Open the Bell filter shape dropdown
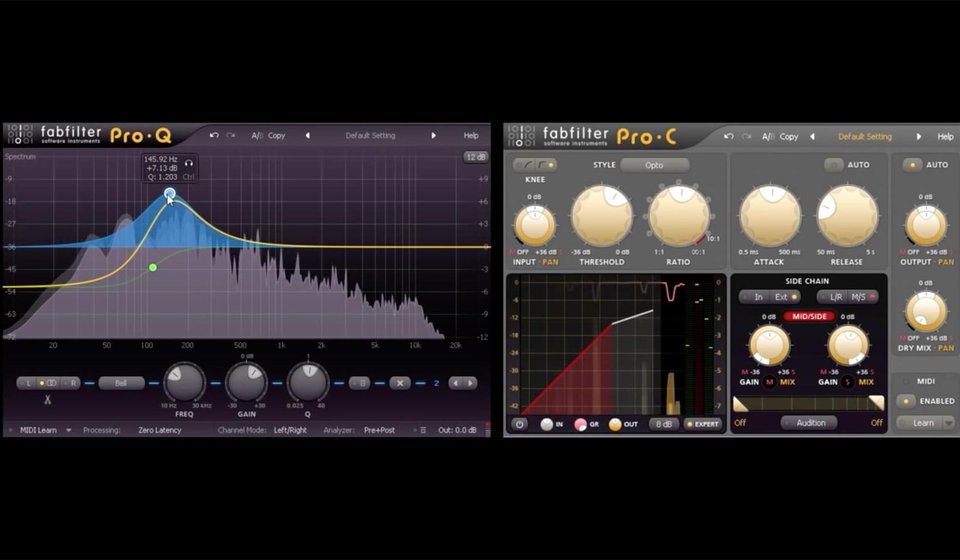Image resolution: width=960 pixels, height=560 pixels. coord(121,383)
